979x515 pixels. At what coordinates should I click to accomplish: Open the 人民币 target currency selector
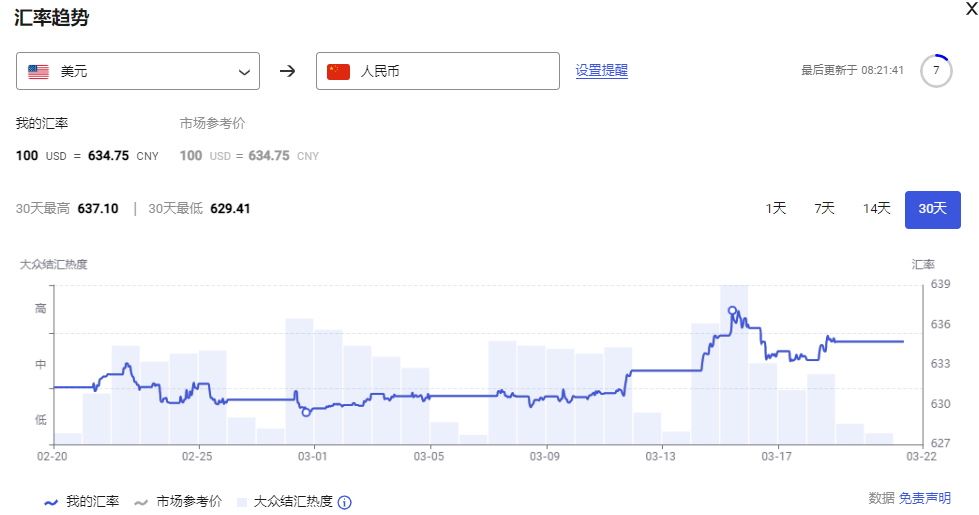[x=437, y=71]
